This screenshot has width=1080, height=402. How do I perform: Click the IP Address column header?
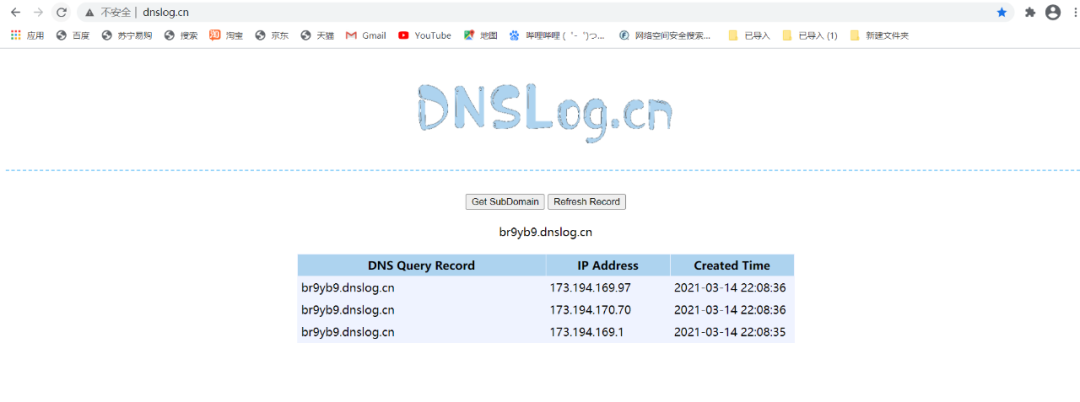click(608, 265)
